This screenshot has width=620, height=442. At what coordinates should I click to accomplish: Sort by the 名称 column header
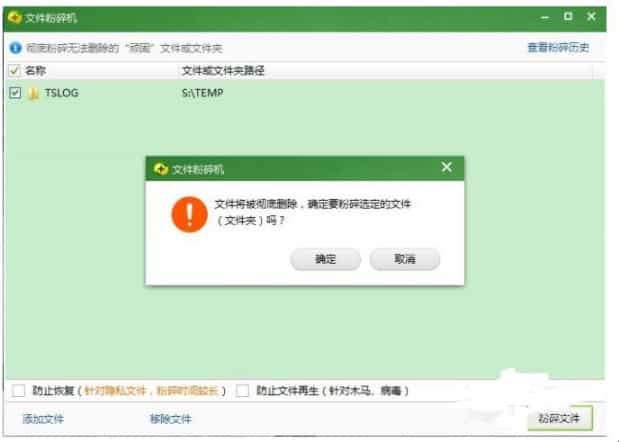click(36, 71)
